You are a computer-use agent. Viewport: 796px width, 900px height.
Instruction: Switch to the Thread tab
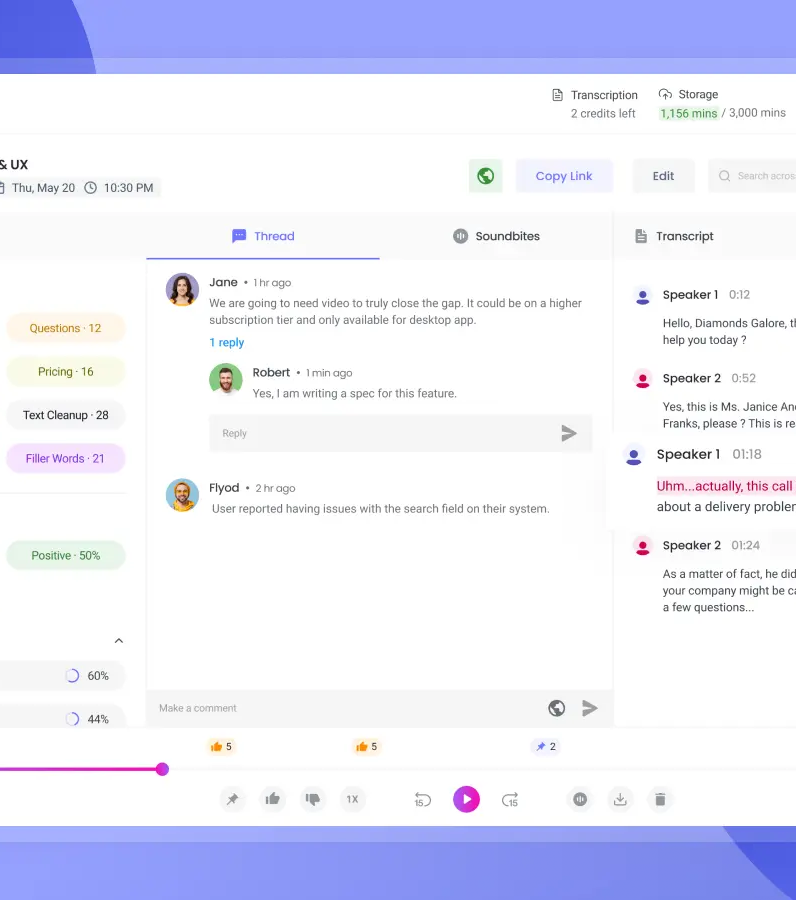click(x=263, y=236)
